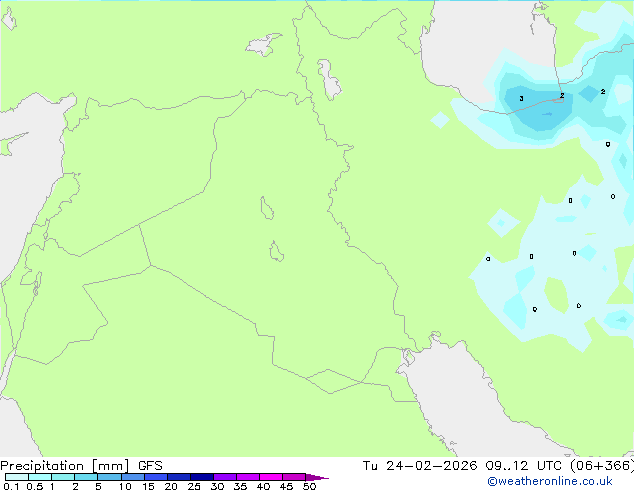Pick the 0.5–1 mm light cyan legend swatch
The height and width of the screenshot is (490, 634).
[40, 477]
